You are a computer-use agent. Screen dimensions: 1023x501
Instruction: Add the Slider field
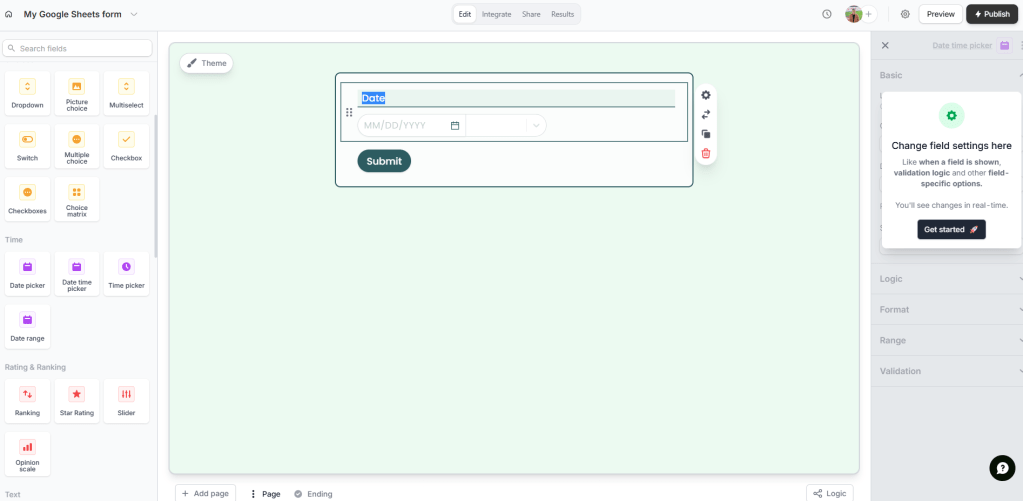pyautogui.click(x=126, y=400)
